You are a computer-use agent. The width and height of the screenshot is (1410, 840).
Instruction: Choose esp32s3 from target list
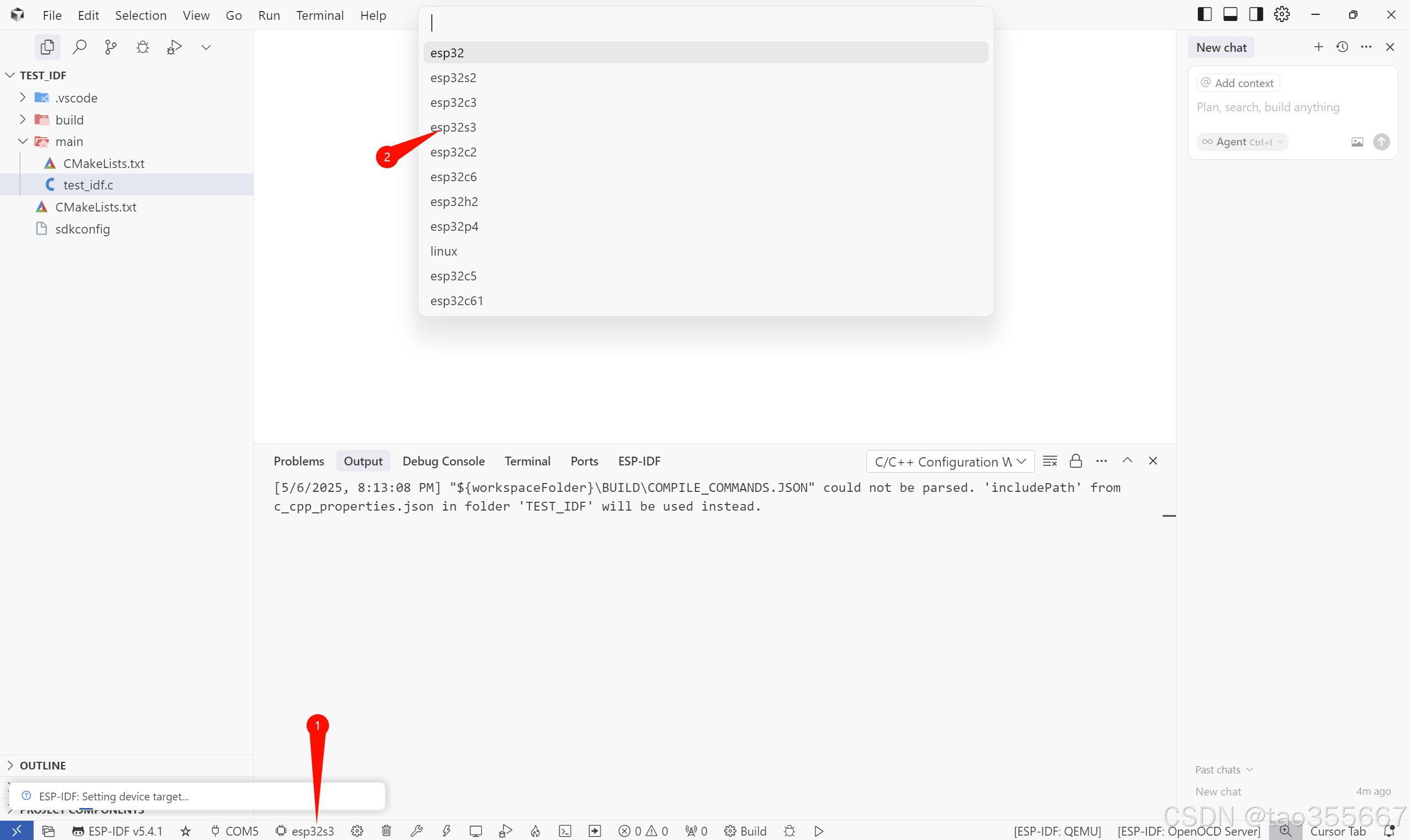(453, 127)
